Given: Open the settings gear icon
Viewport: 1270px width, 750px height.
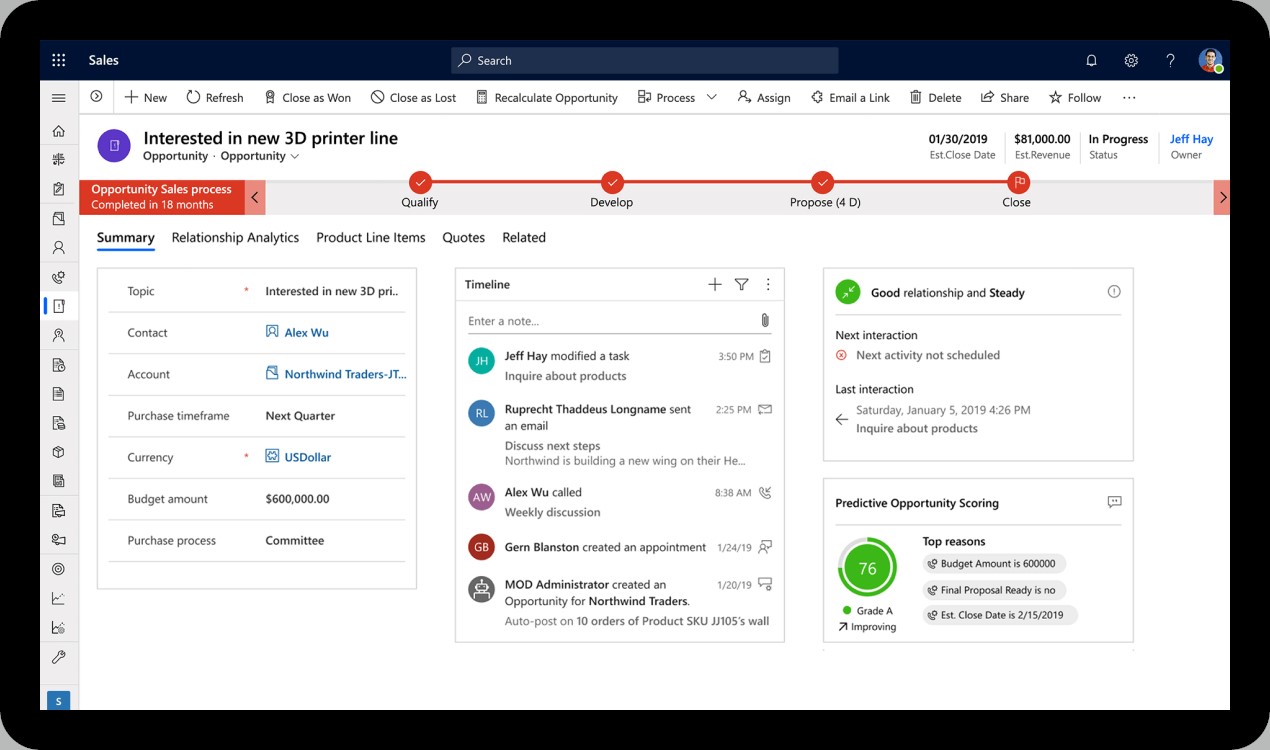Looking at the screenshot, I should (x=1131, y=60).
